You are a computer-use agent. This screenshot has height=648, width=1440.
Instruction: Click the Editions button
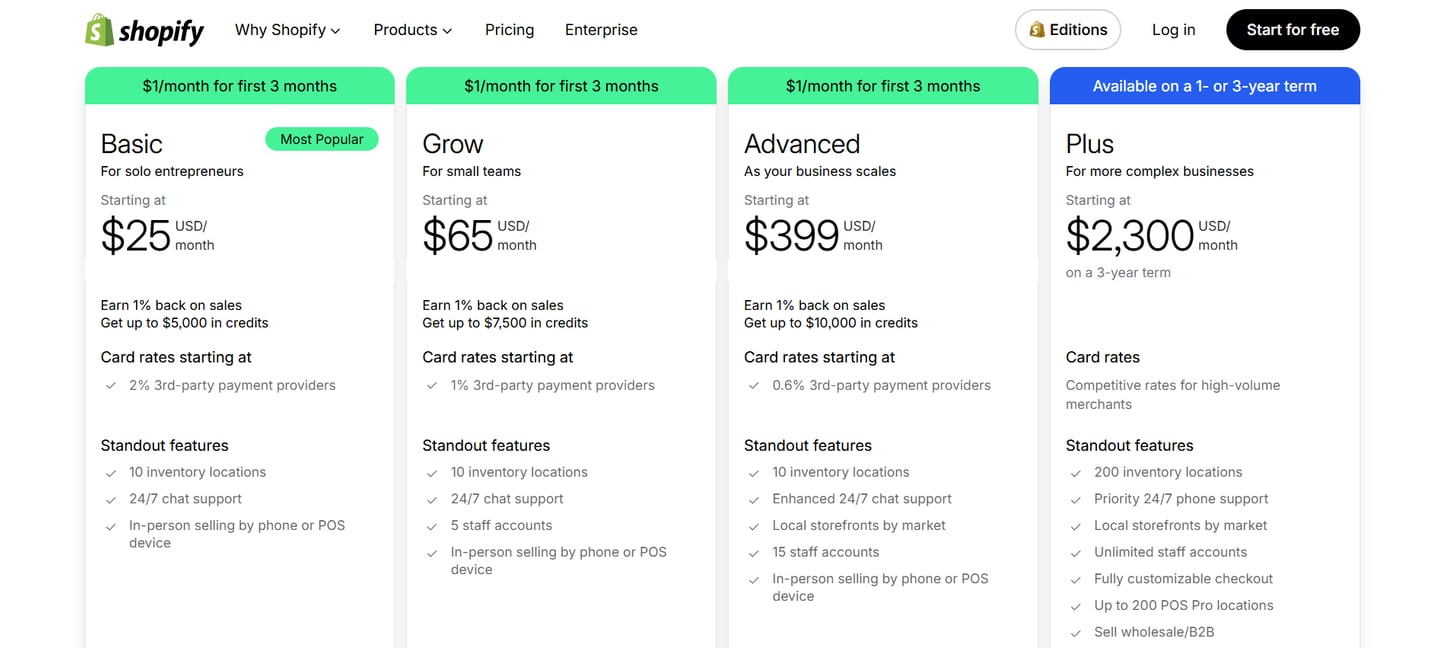tap(1067, 29)
